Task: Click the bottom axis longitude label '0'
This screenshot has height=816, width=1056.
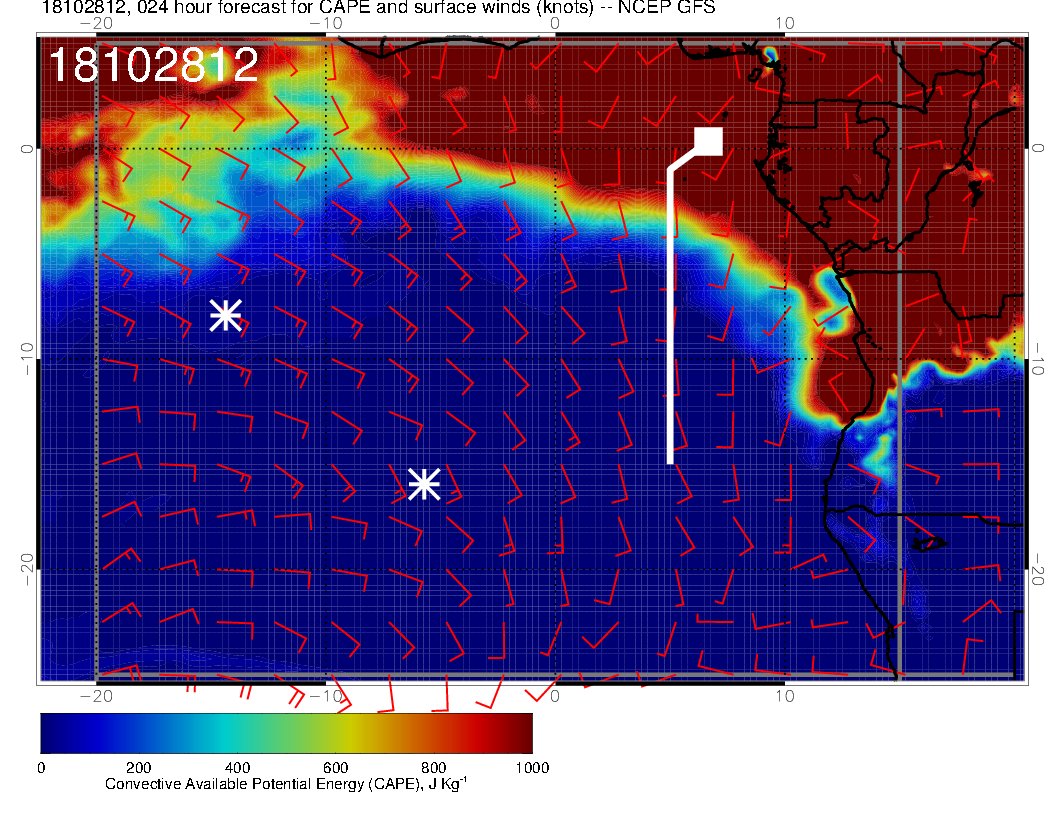Action: click(x=555, y=696)
